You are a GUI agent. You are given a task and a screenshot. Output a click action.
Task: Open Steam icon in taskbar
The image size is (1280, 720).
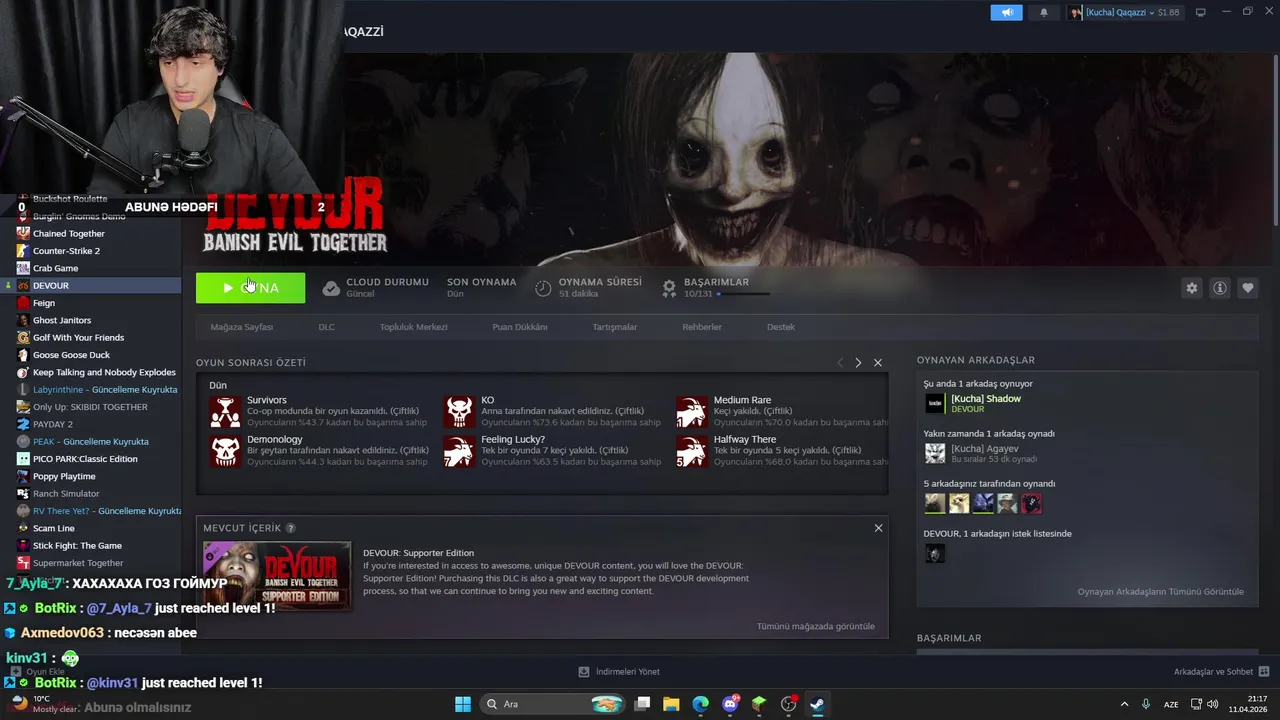[817, 704]
